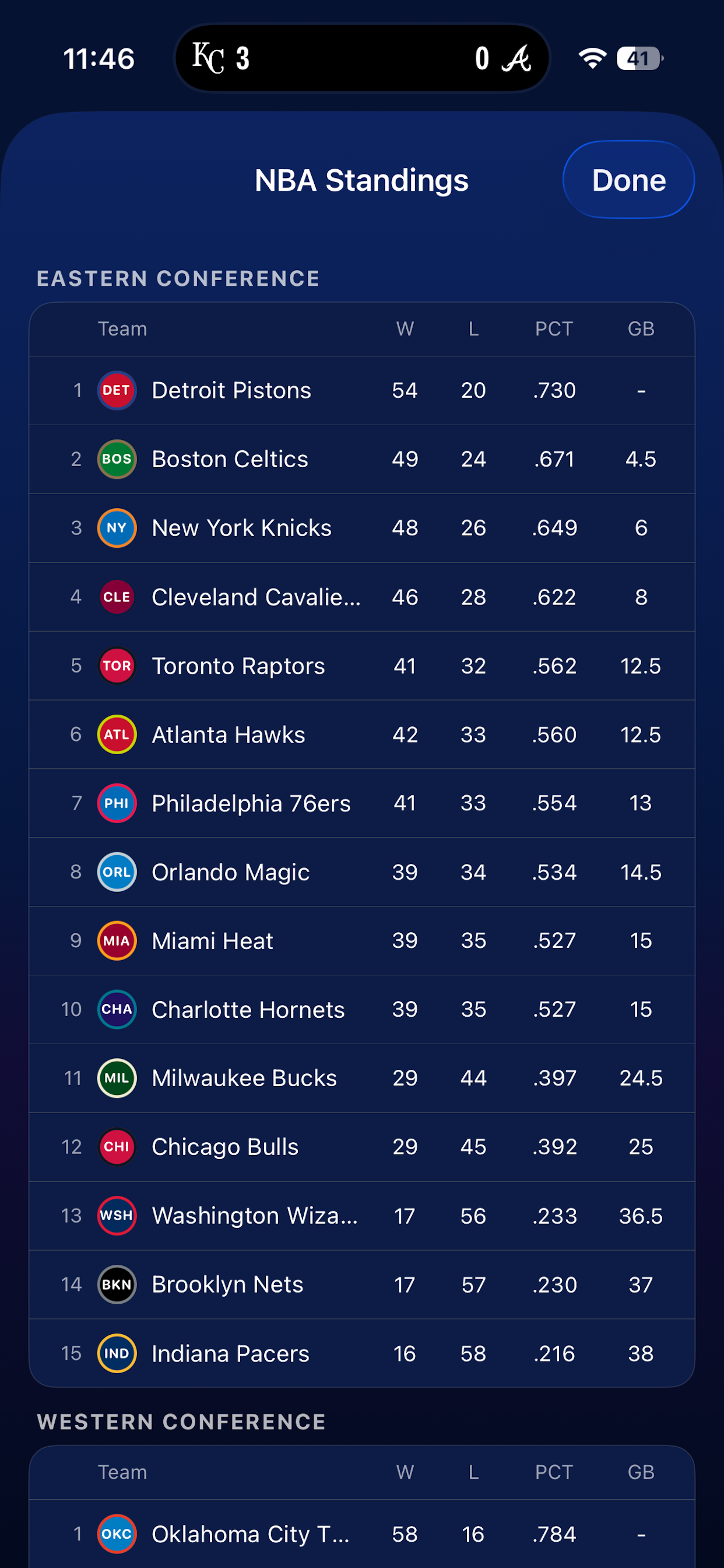724x1568 pixels.
Task: Tap the Atlanta Hawks ATL badge
Action: (x=116, y=734)
